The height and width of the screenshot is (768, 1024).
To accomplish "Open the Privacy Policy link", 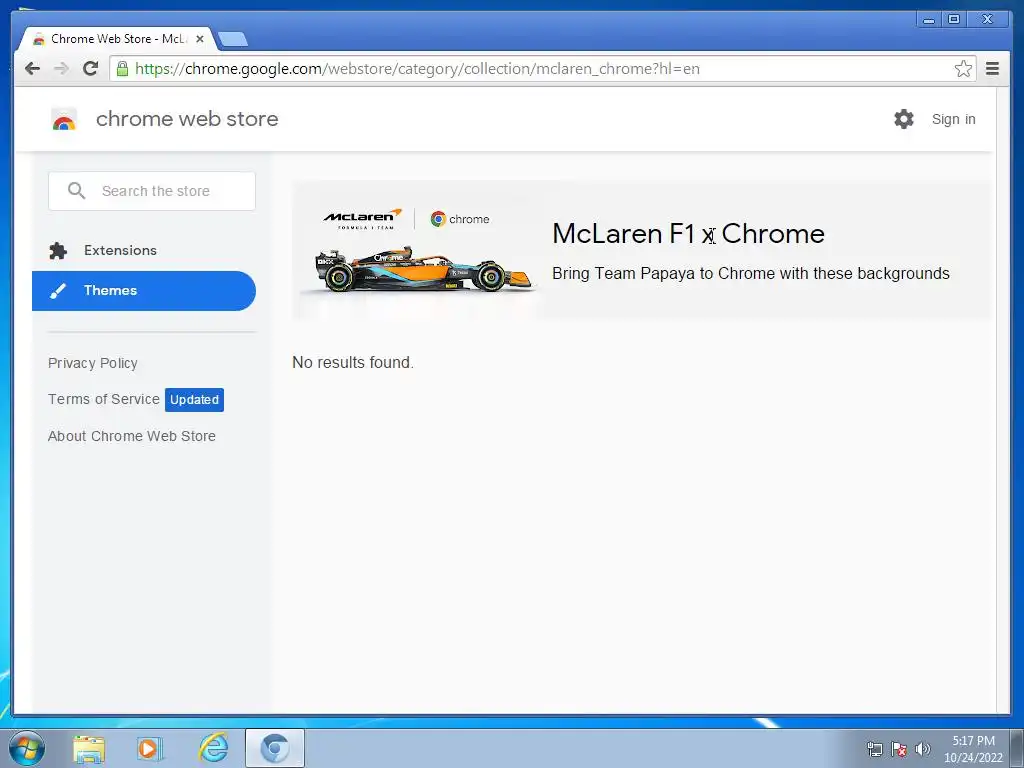I will [x=93, y=363].
